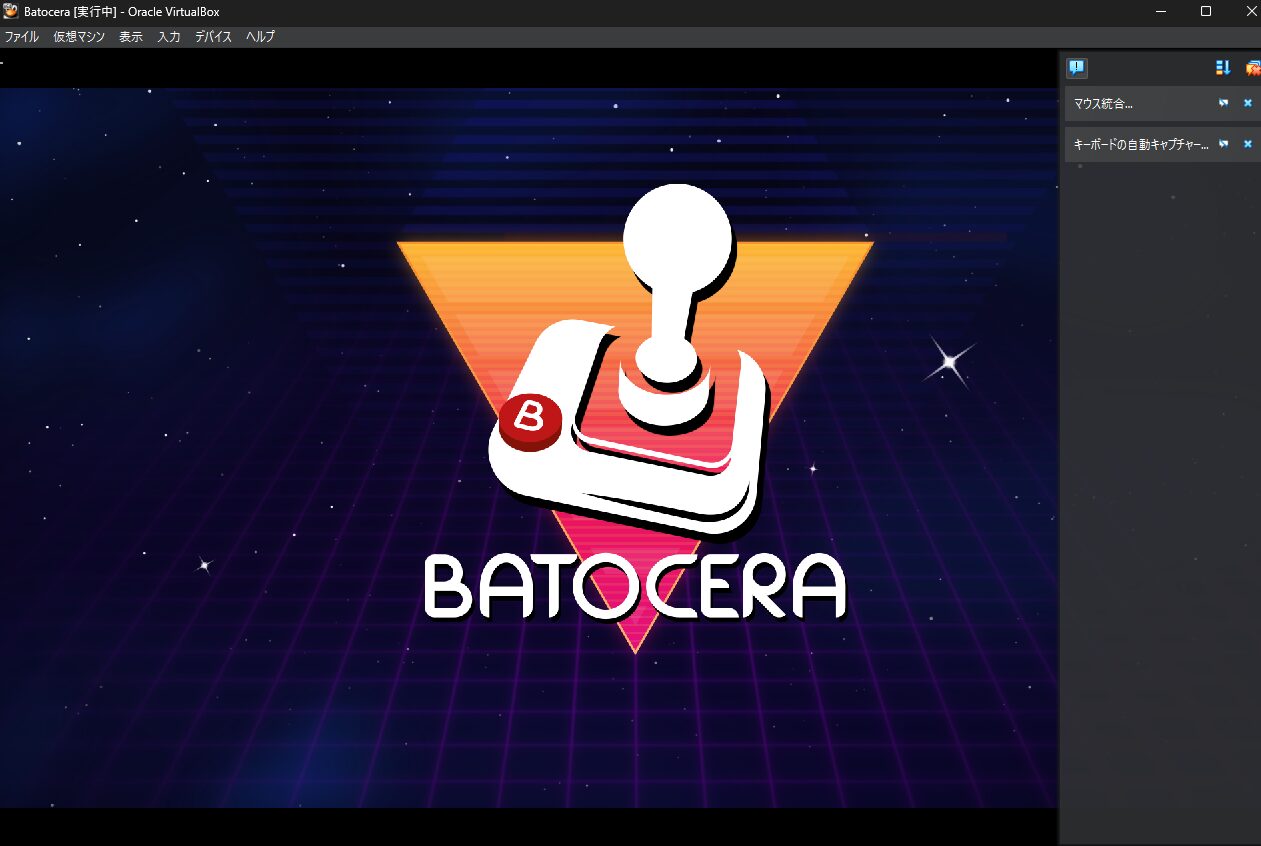1261x846 pixels.
Task: Click the VirtualBox icon in title bar
Action: [x=11, y=11]
